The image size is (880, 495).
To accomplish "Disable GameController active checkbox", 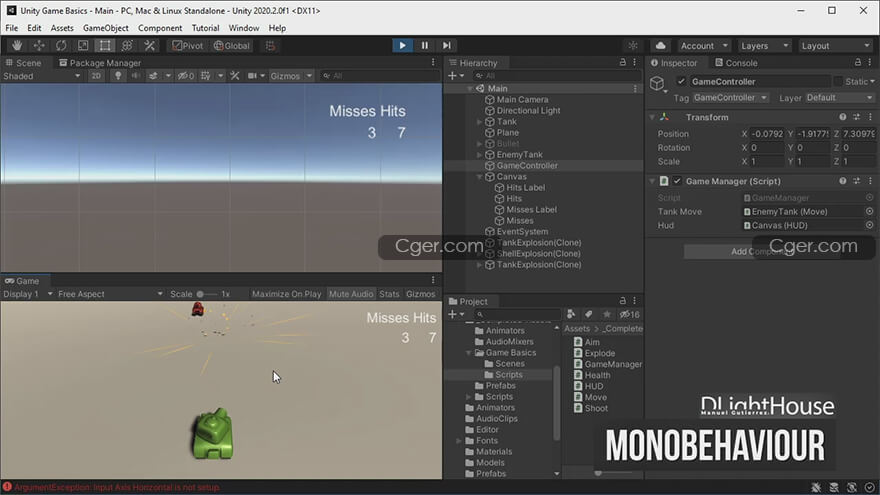I will tap(681, 81).
